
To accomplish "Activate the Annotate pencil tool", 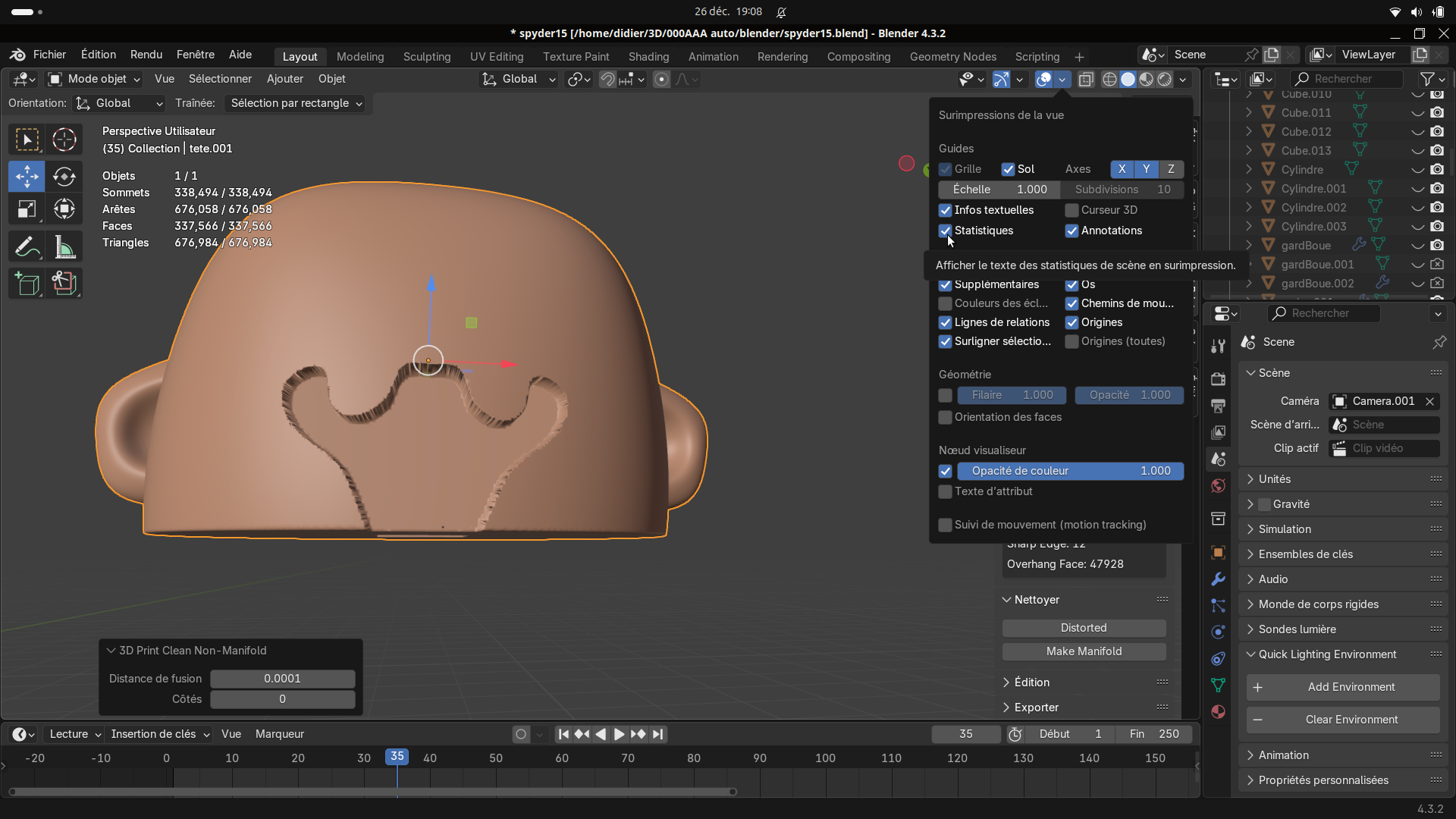I will point(27,247).
